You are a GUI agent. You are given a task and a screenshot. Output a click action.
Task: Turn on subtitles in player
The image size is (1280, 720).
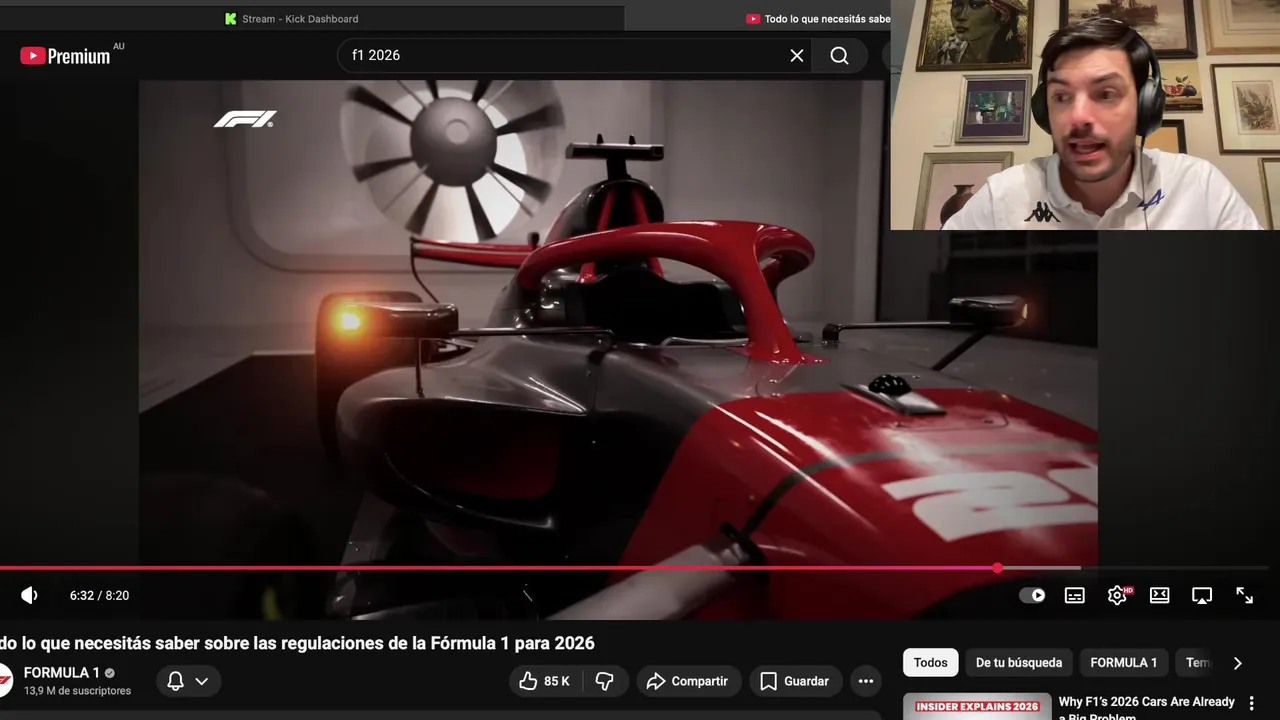[x=1075, y=595]
